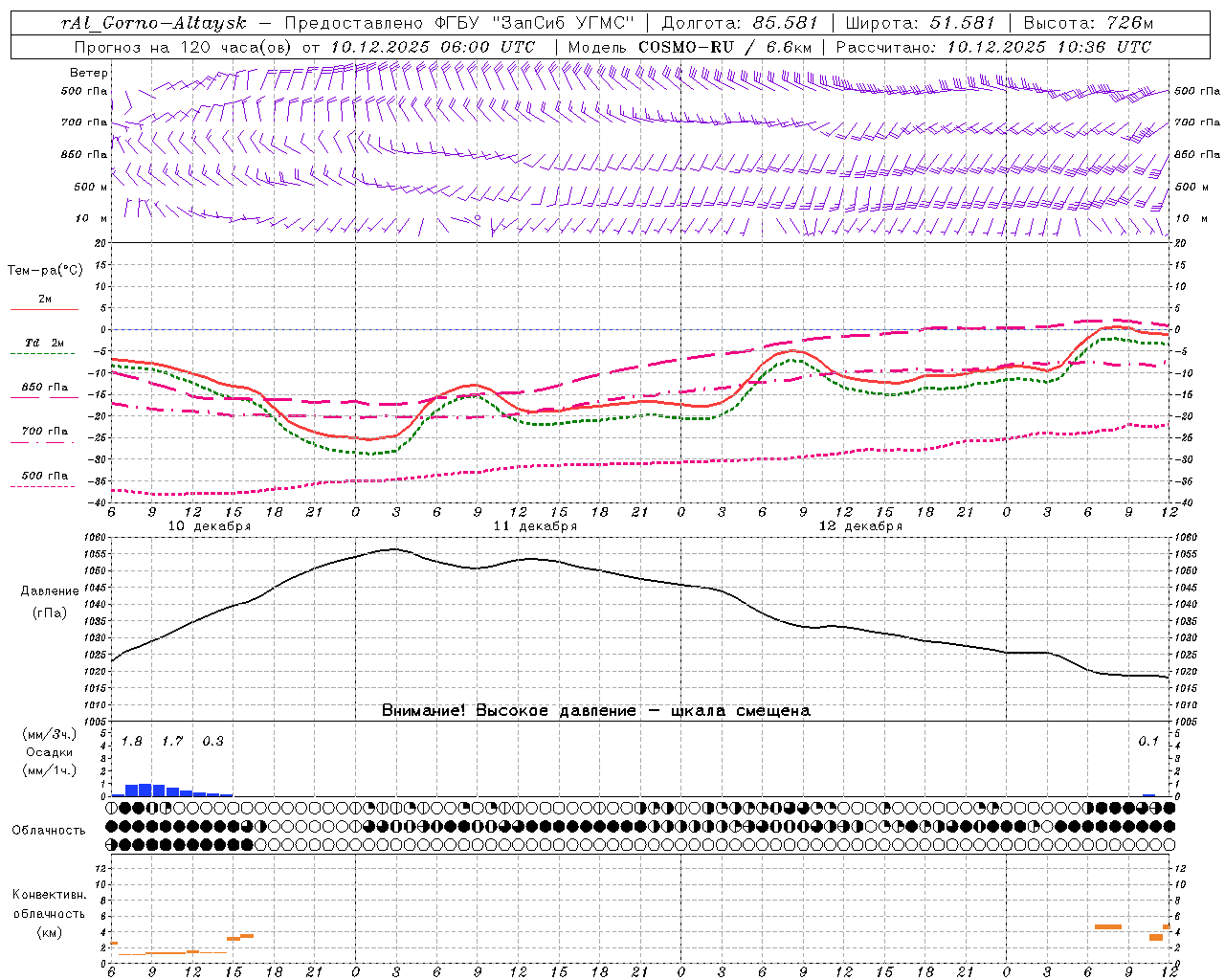Click the latitude value 51.581
Viewport: 1225px width, 980px height.
[963, 23]
